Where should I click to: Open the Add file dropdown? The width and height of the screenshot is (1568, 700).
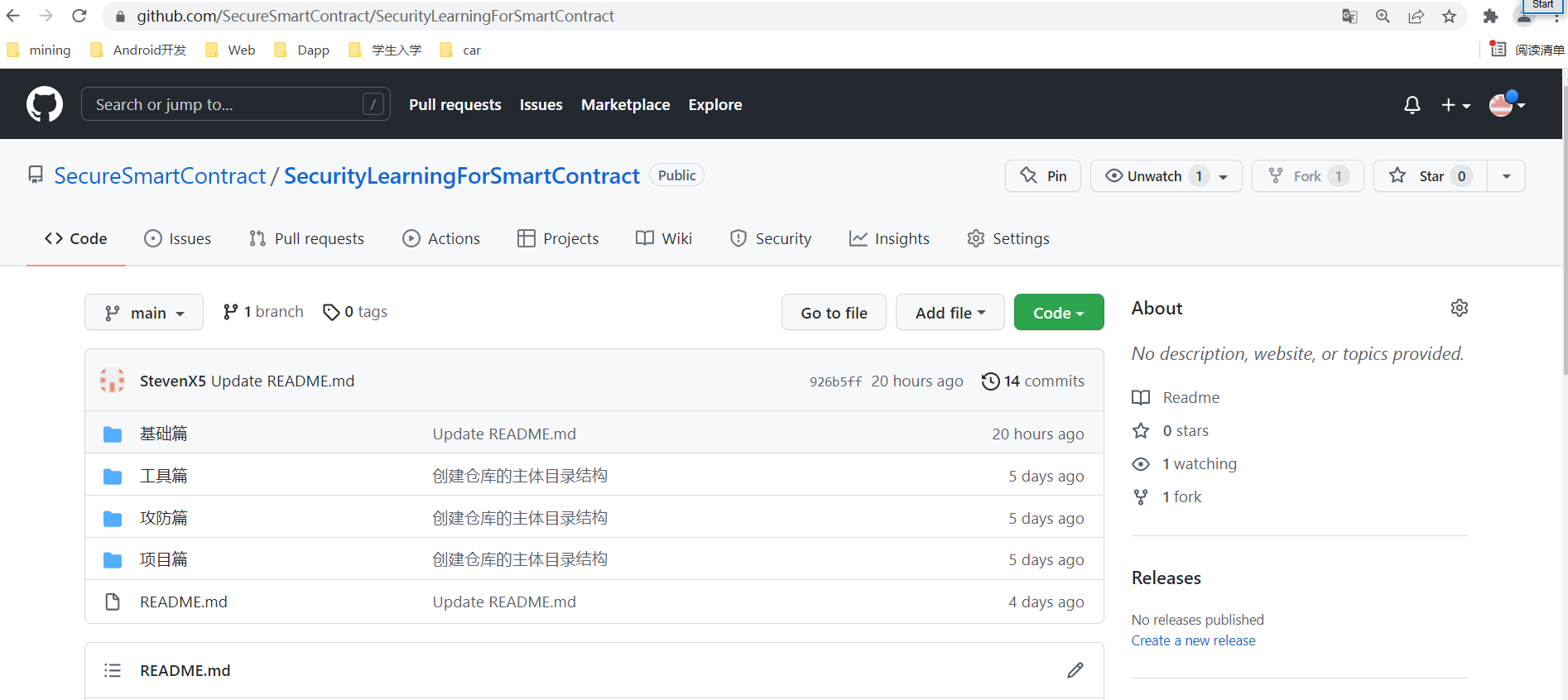[950, 312]
